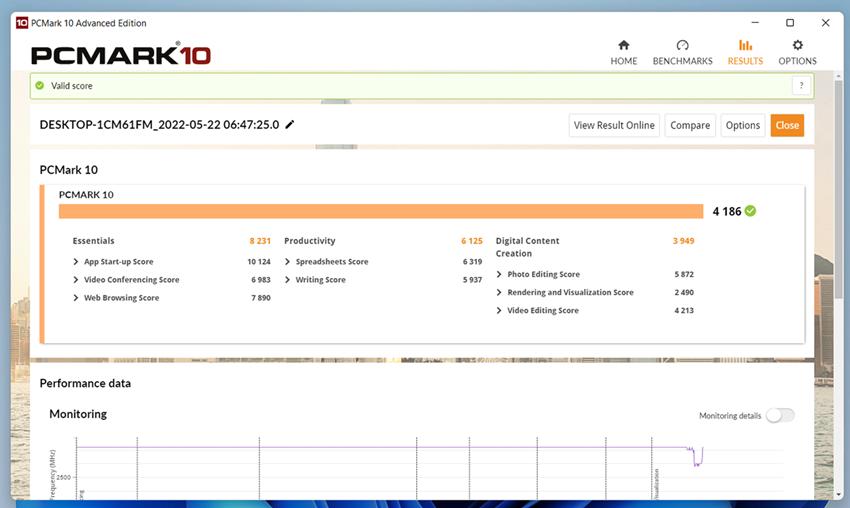Click the result name DESKTOP-1CM61FM text
This screenshot has height=508, width=850.
(159, 125)
